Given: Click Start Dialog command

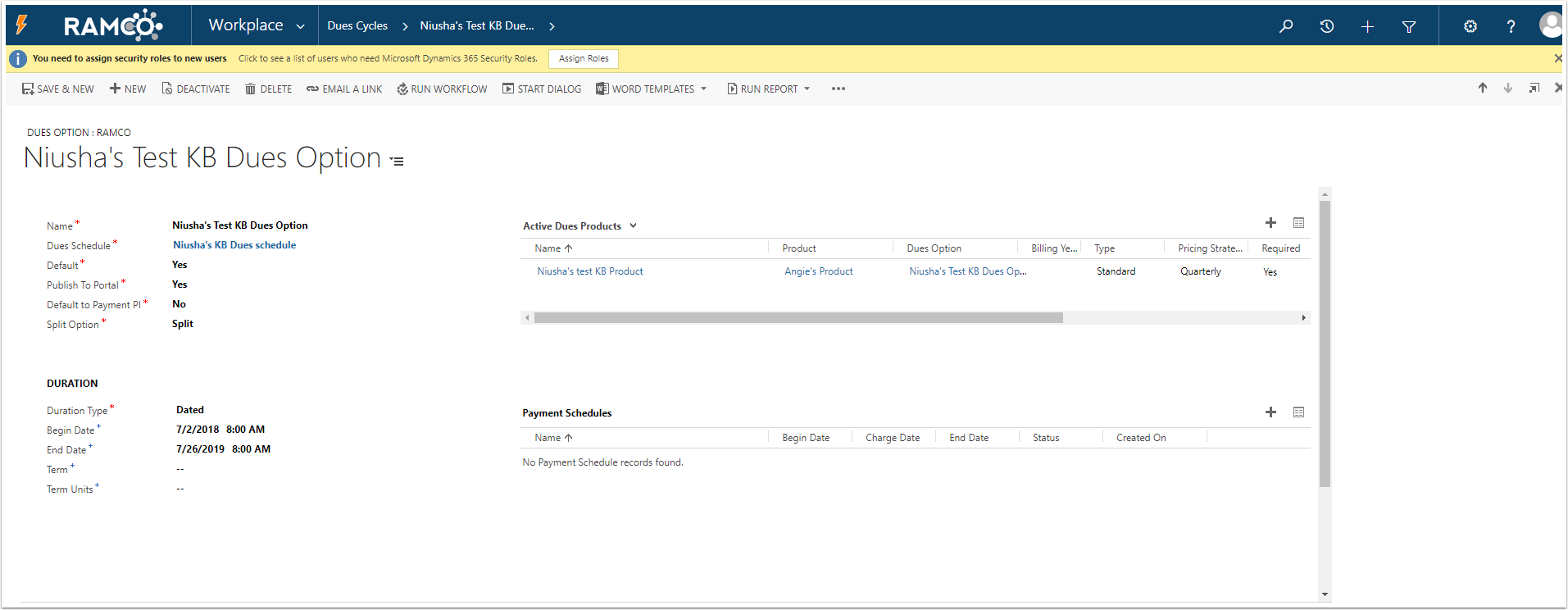Looking at the screenshot, I should click(542, 89).
